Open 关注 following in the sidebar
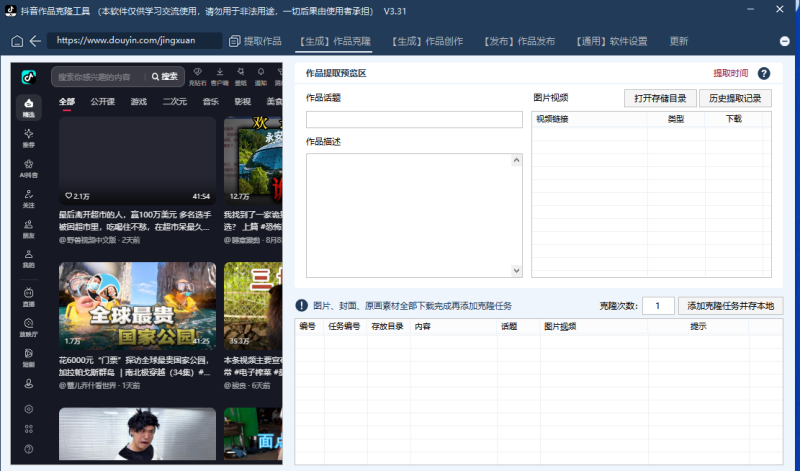This screenshot has height=471, width=800. click(29, 199)
